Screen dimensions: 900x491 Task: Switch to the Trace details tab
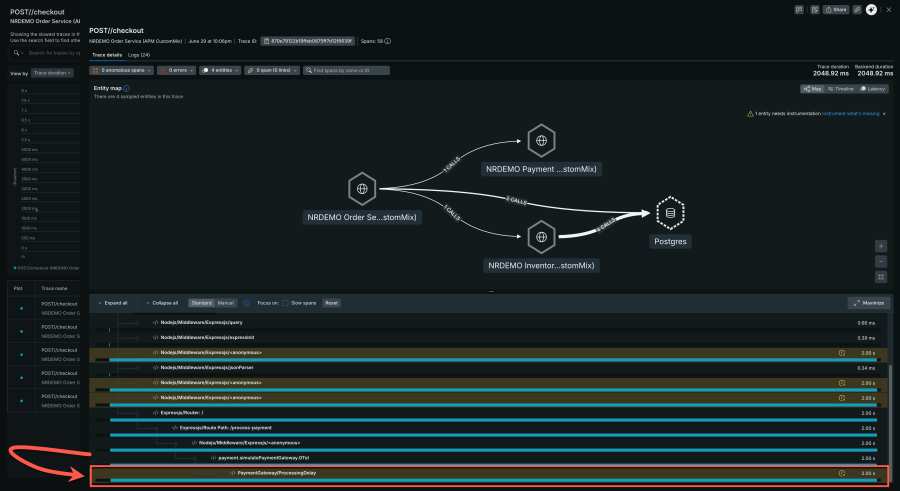pyautogui.click(x=107, y=55)
